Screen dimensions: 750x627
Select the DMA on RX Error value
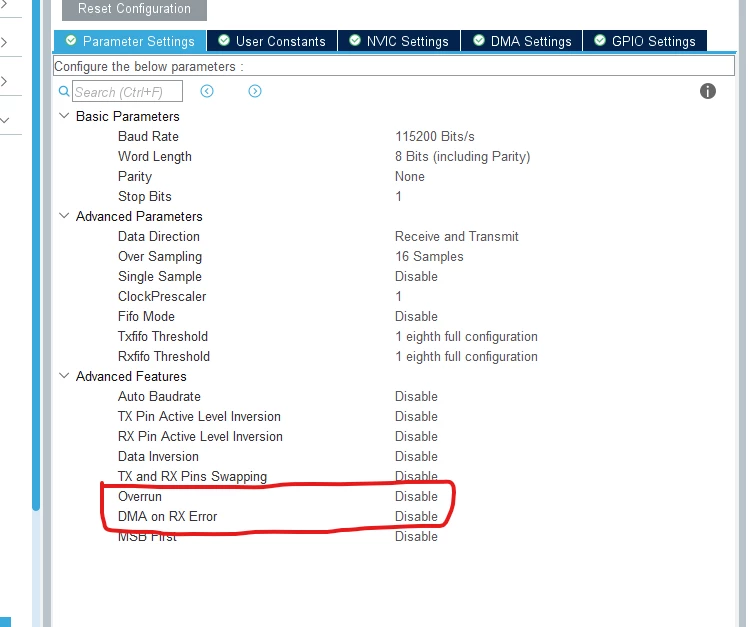pos(416,517)
